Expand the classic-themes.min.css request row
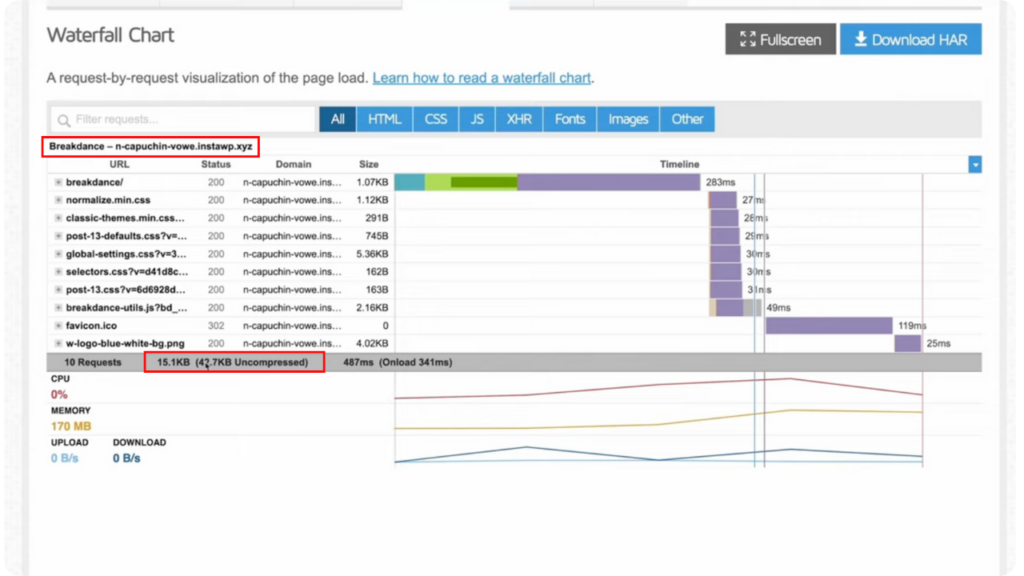 click(58, 218)
